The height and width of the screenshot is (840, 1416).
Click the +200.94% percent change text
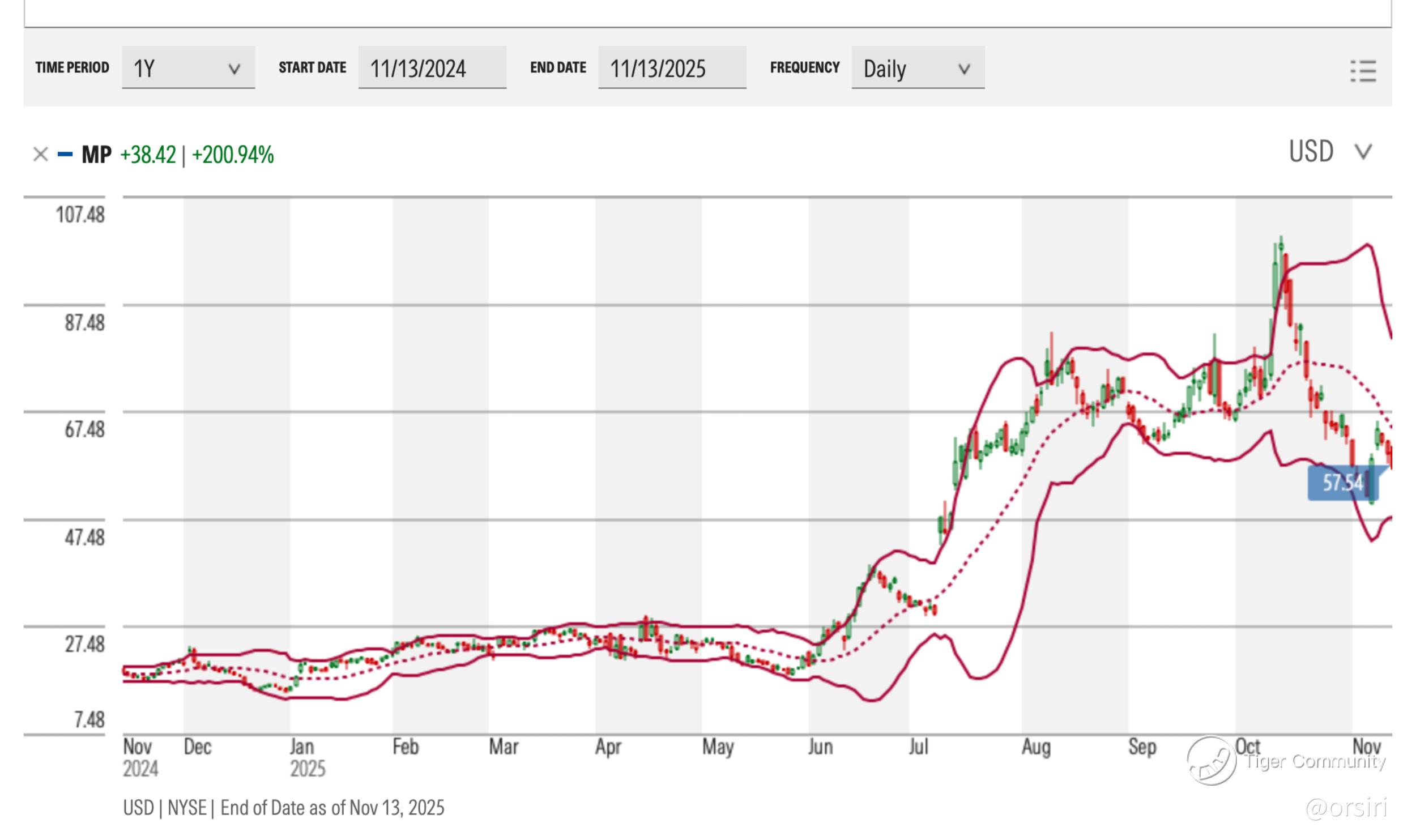tap(233, 155)
